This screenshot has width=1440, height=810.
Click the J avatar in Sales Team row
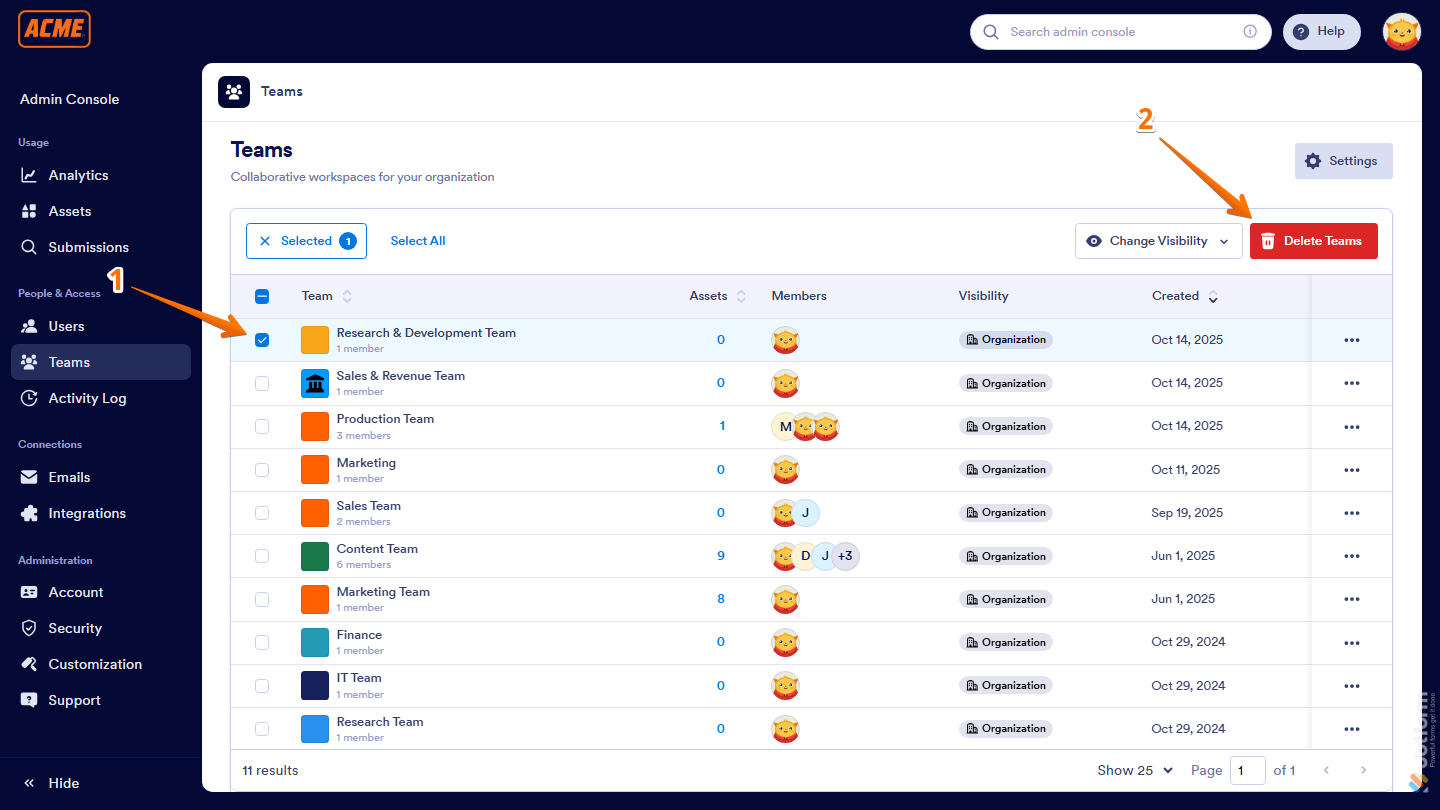click(x=805, y=513)
